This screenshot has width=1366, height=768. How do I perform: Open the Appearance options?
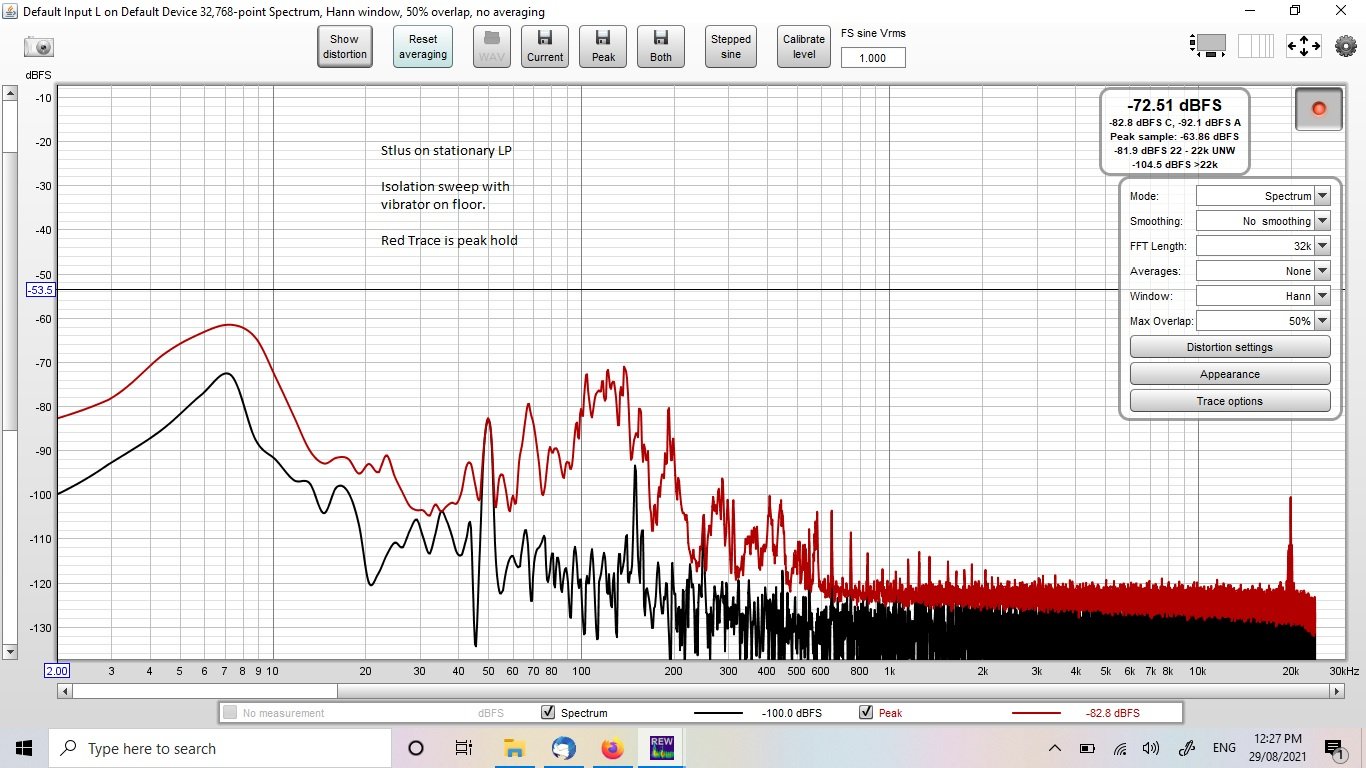point(1230,374)
